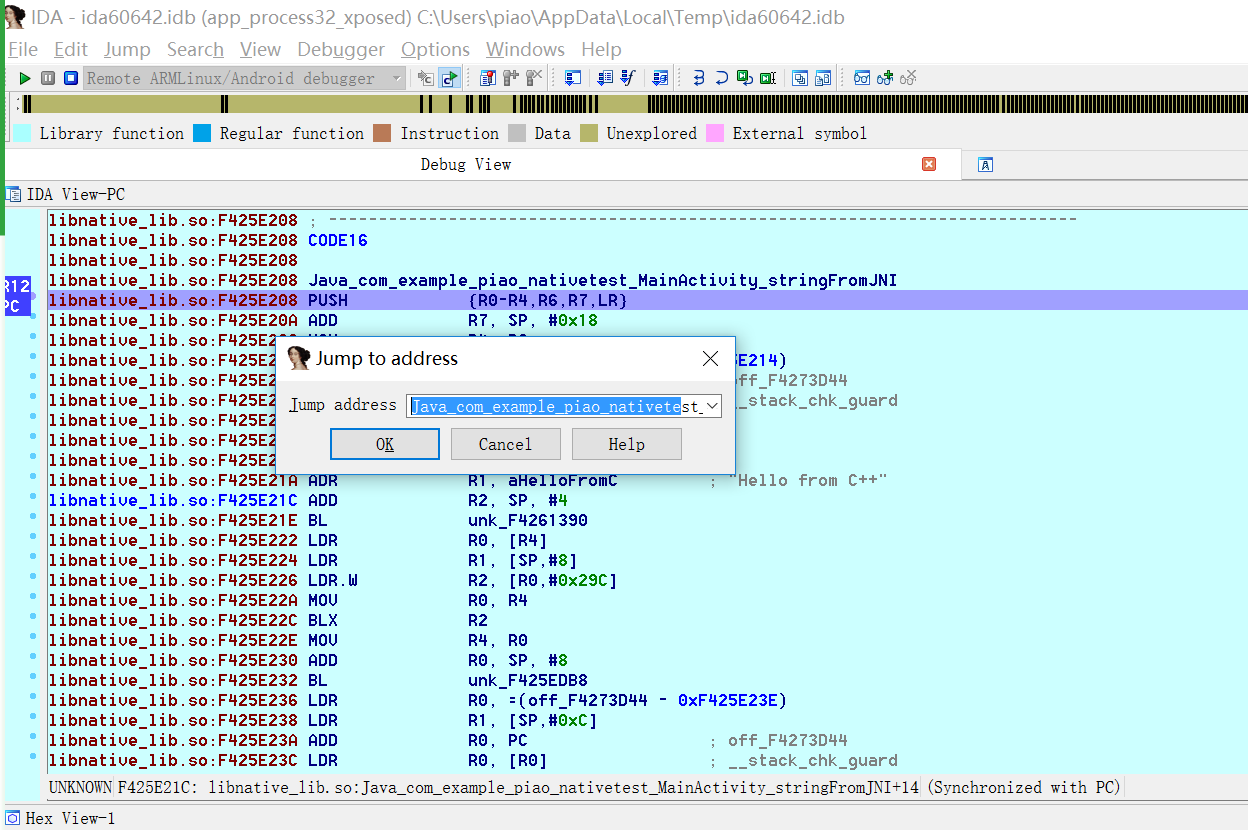
Task: Open the Options menu
Action: click(x=435, y=49)
